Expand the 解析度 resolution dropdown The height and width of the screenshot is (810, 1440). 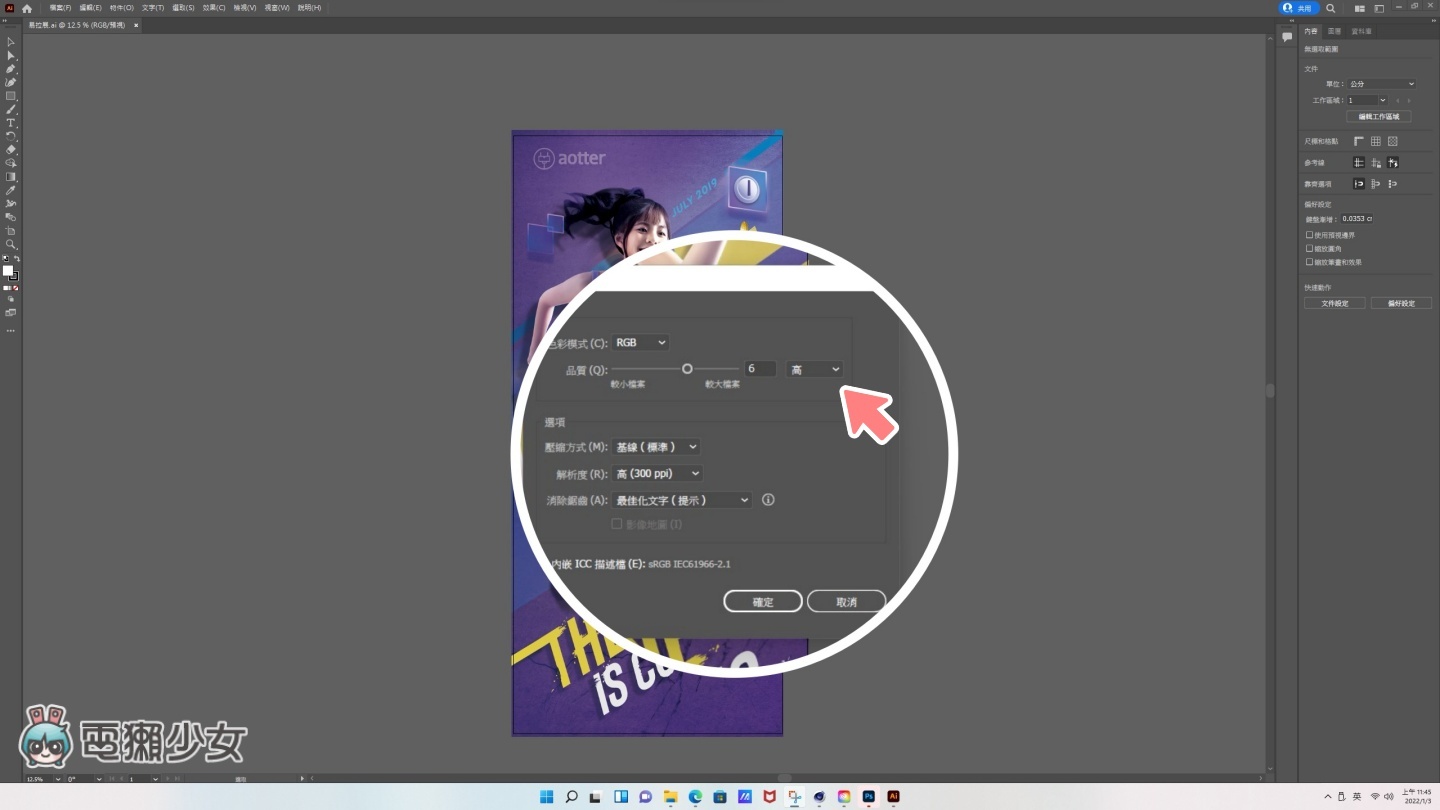pyautogui.click(x=658, y=473)
